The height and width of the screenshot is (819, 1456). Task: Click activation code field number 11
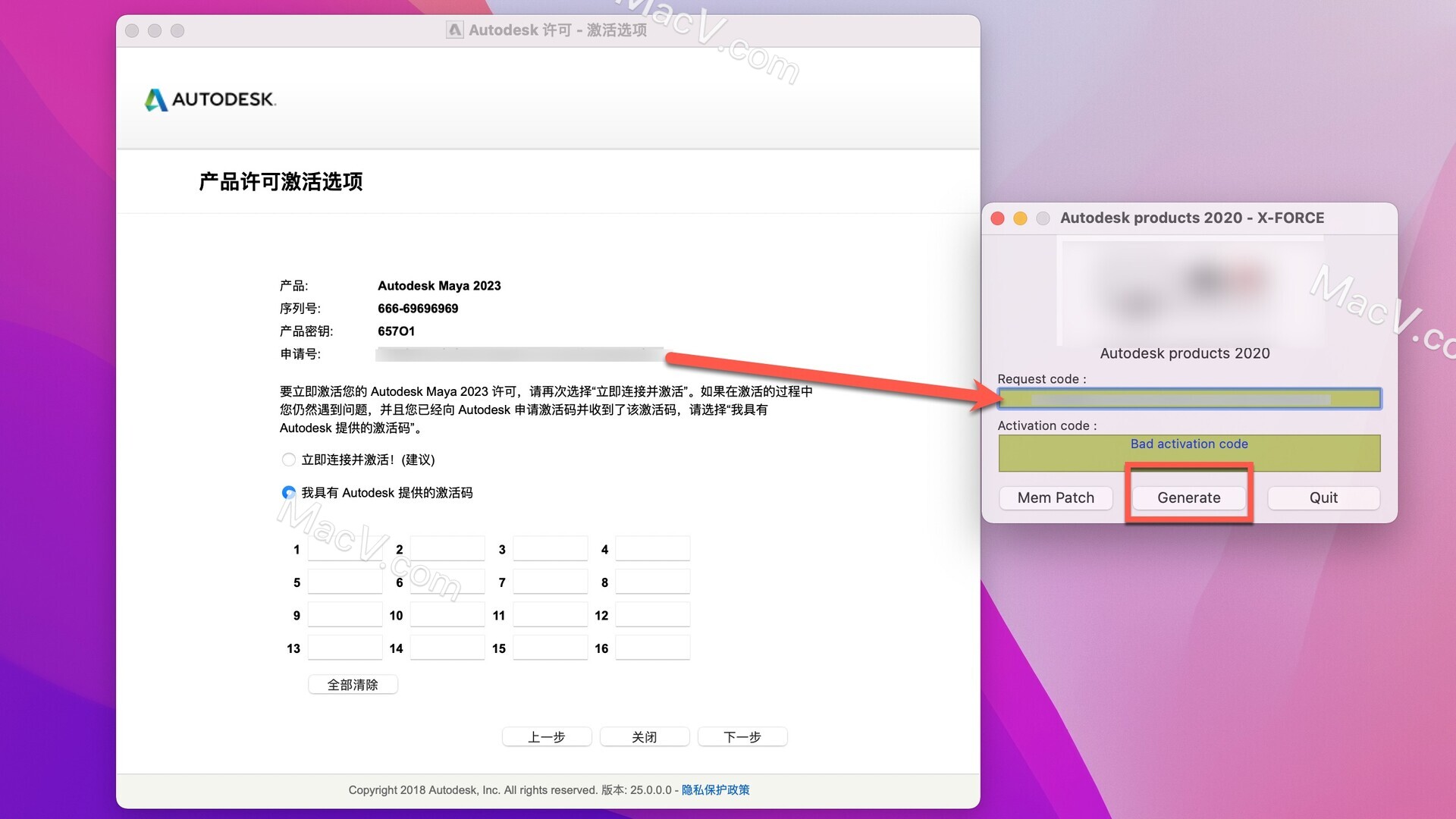pyautogui.click(x=551, y=615)
